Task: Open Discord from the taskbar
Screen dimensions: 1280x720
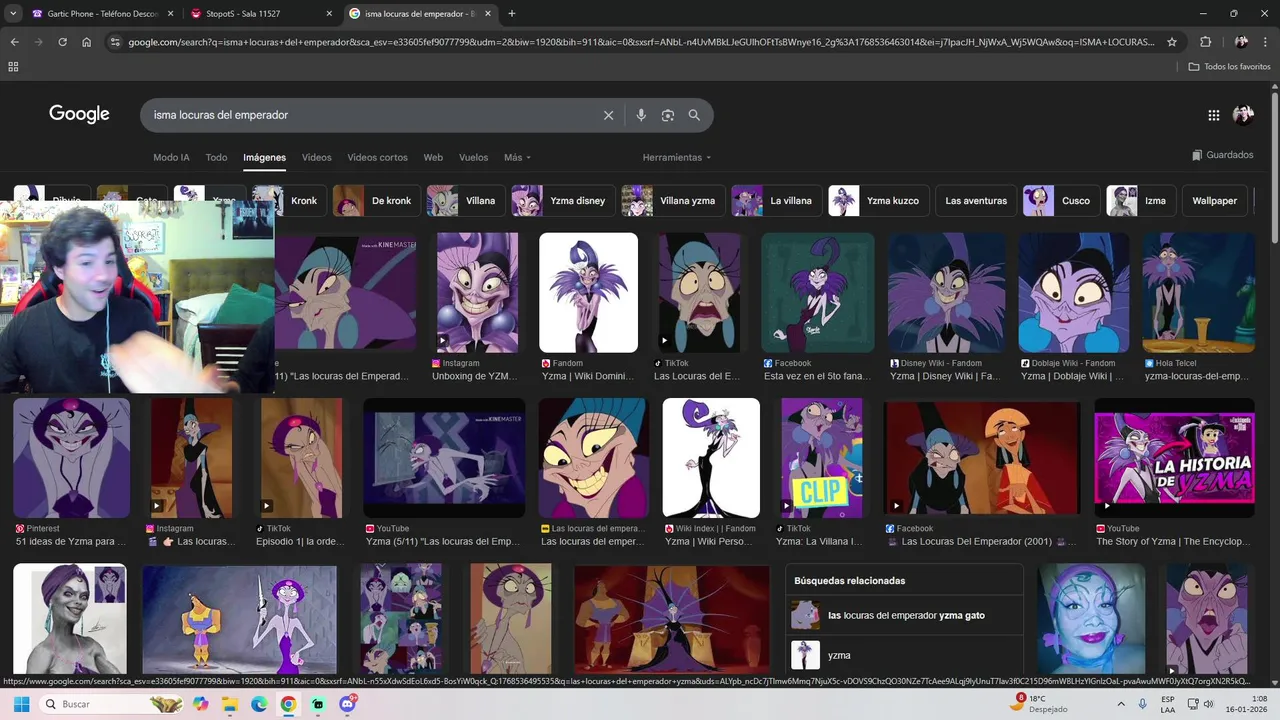Action: [x=347, y=704]
